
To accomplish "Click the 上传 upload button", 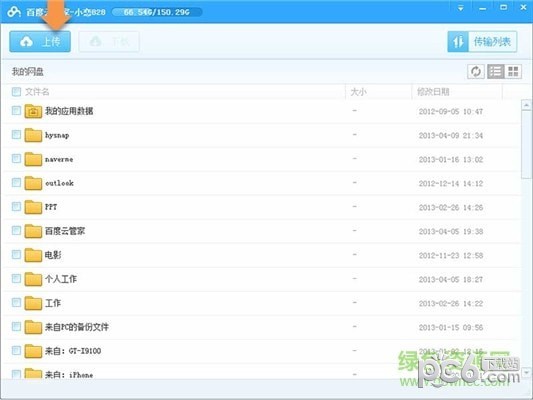I will pyautogui.click(x=40, y=41).
